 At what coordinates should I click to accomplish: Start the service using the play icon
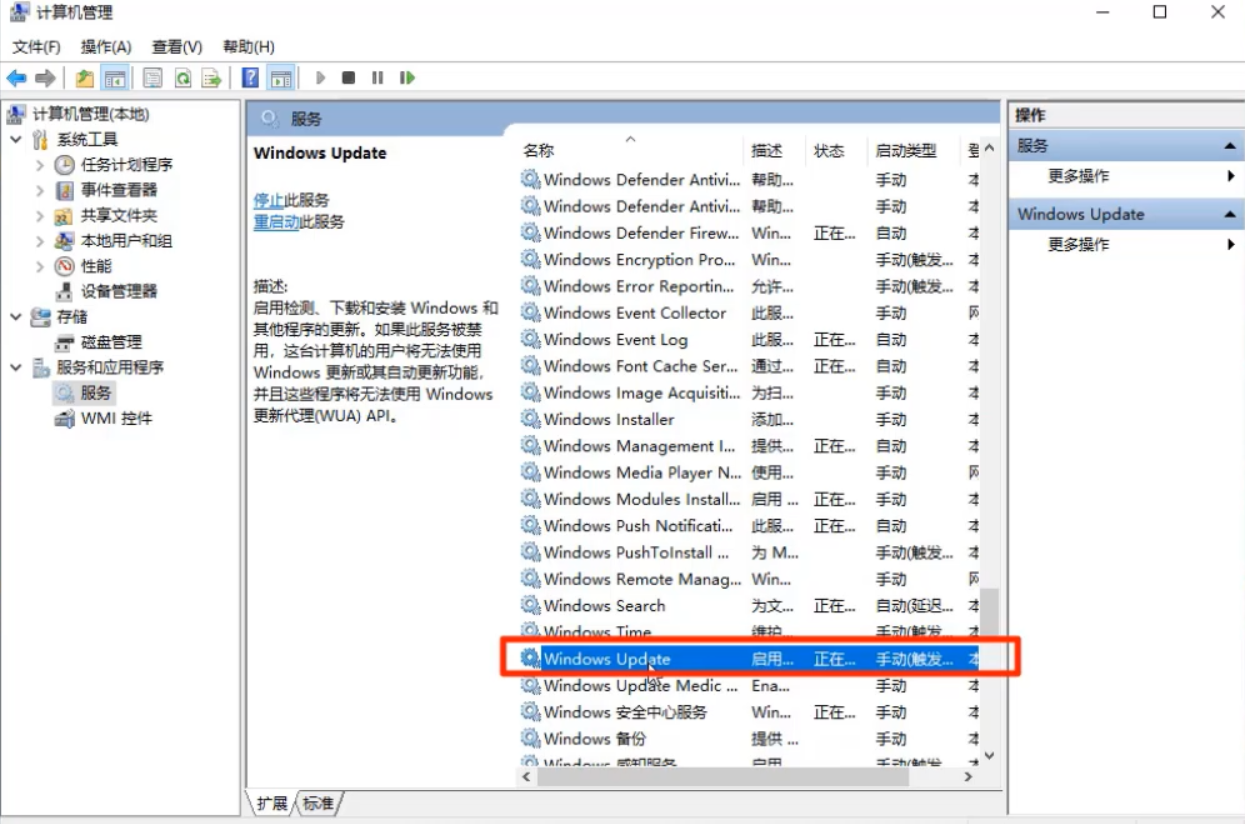pos(323,77)
